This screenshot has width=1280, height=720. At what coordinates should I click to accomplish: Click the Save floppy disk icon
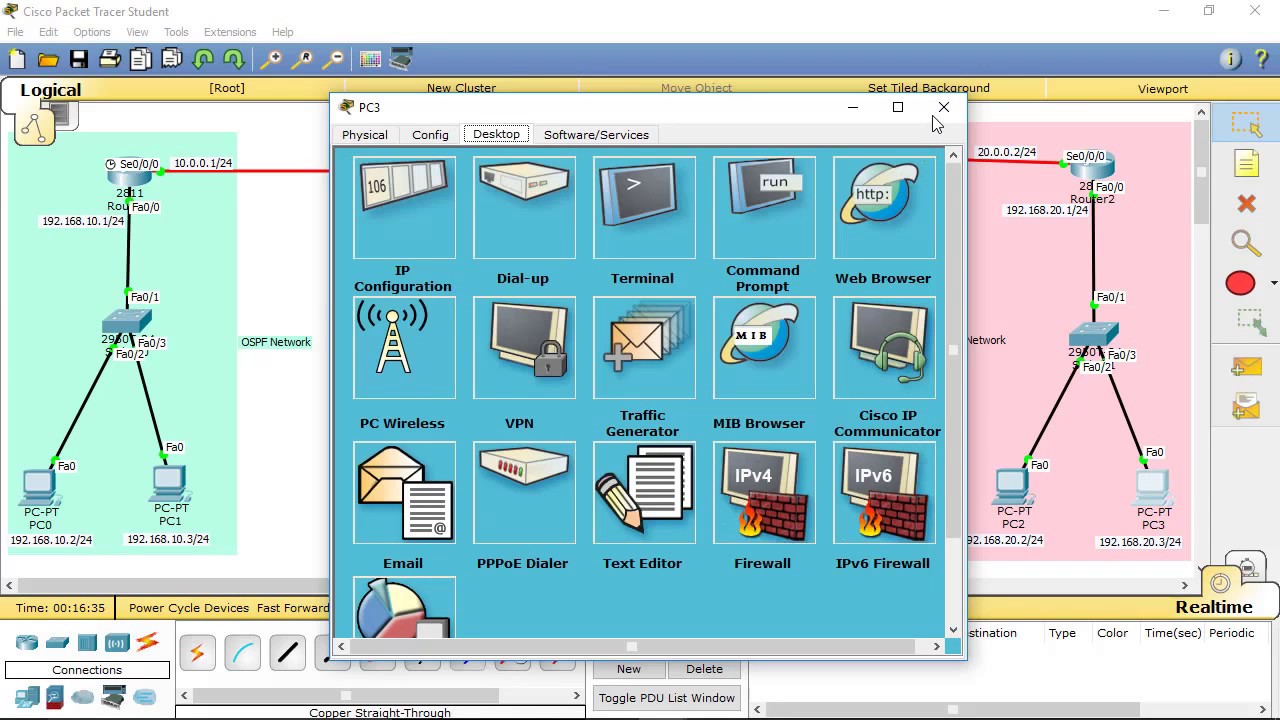click(78, 59)
